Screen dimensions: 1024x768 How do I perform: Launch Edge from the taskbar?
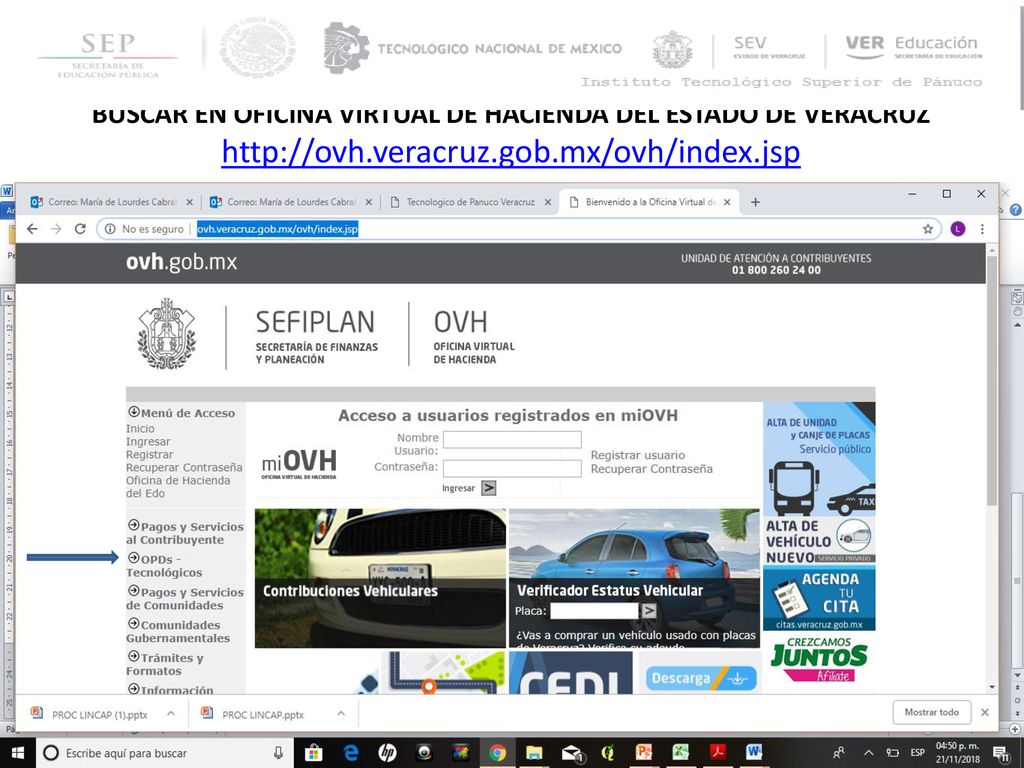(x=351, y=753)
